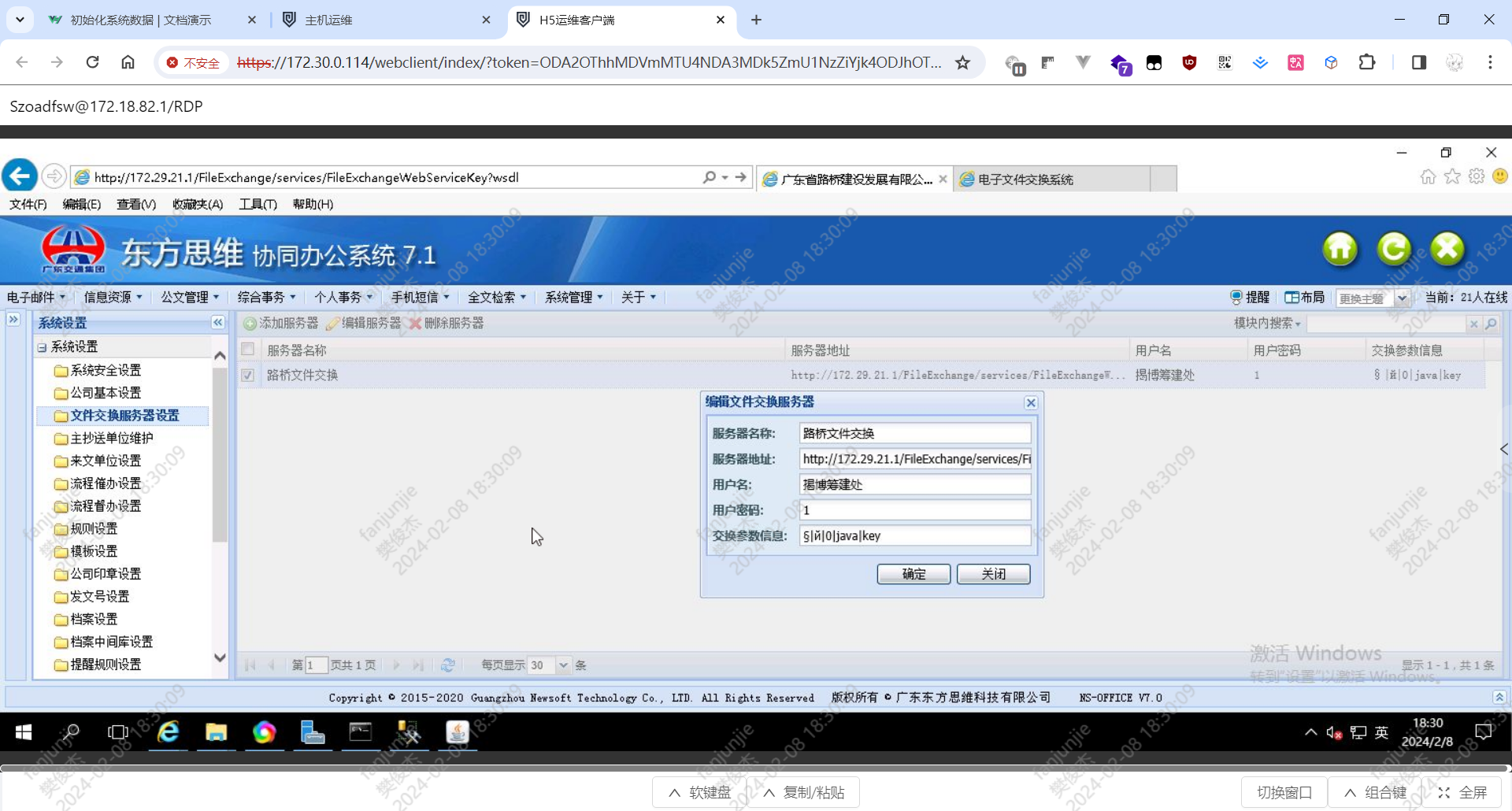Image resolution: width=1512 pixels, height=811 pixels.
Task: Open File Explorer from the taskbar
Action: [217, 733]
